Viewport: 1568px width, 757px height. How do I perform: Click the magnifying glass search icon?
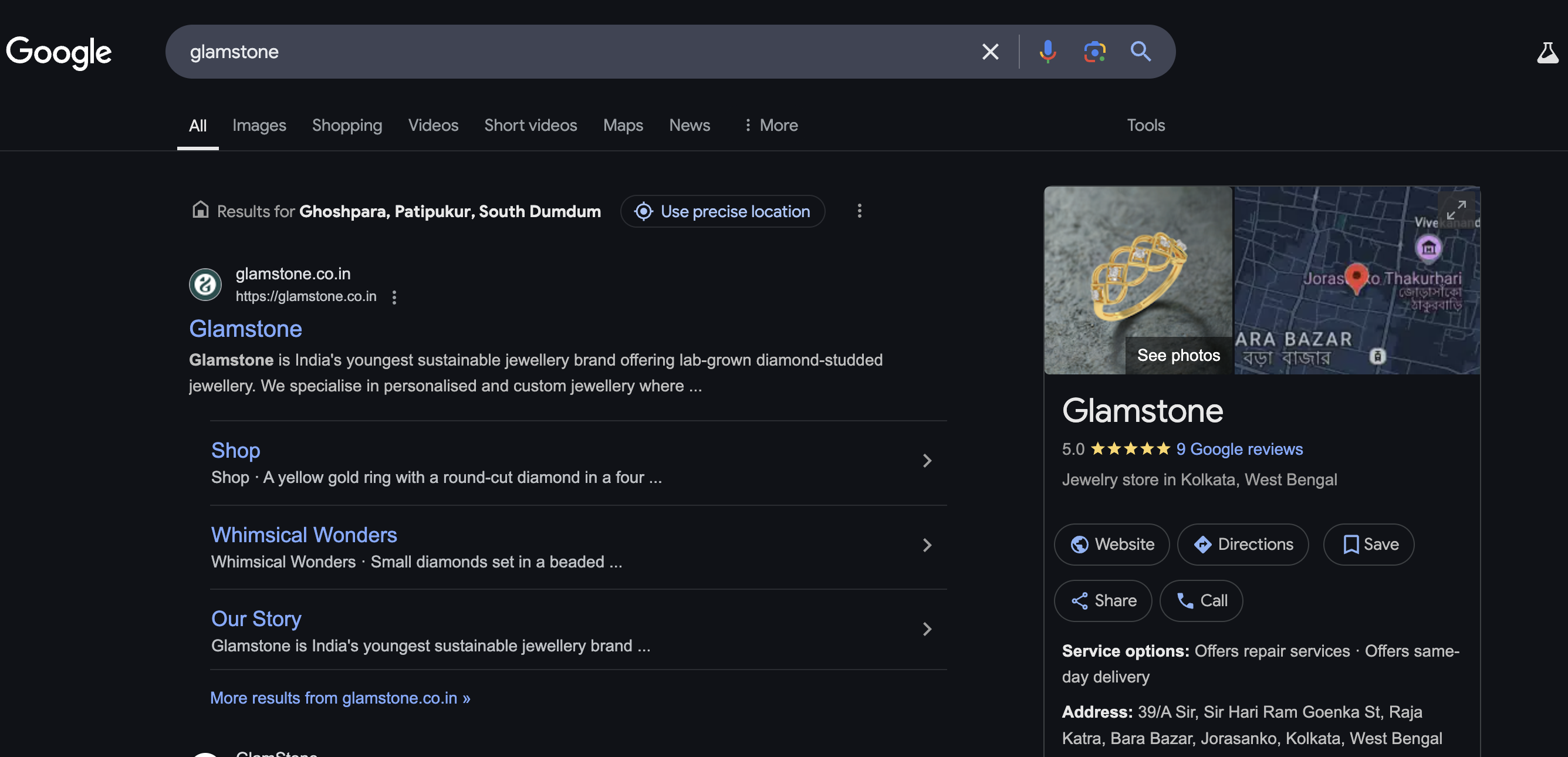(1140, 52)
